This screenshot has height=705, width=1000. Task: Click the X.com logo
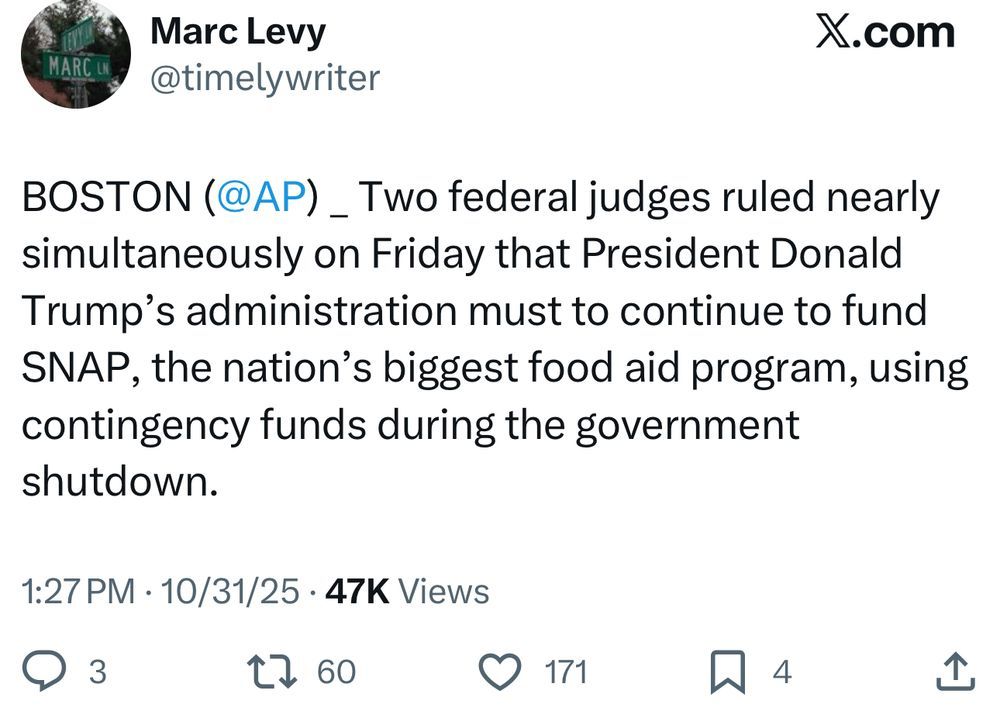point(885,33)
